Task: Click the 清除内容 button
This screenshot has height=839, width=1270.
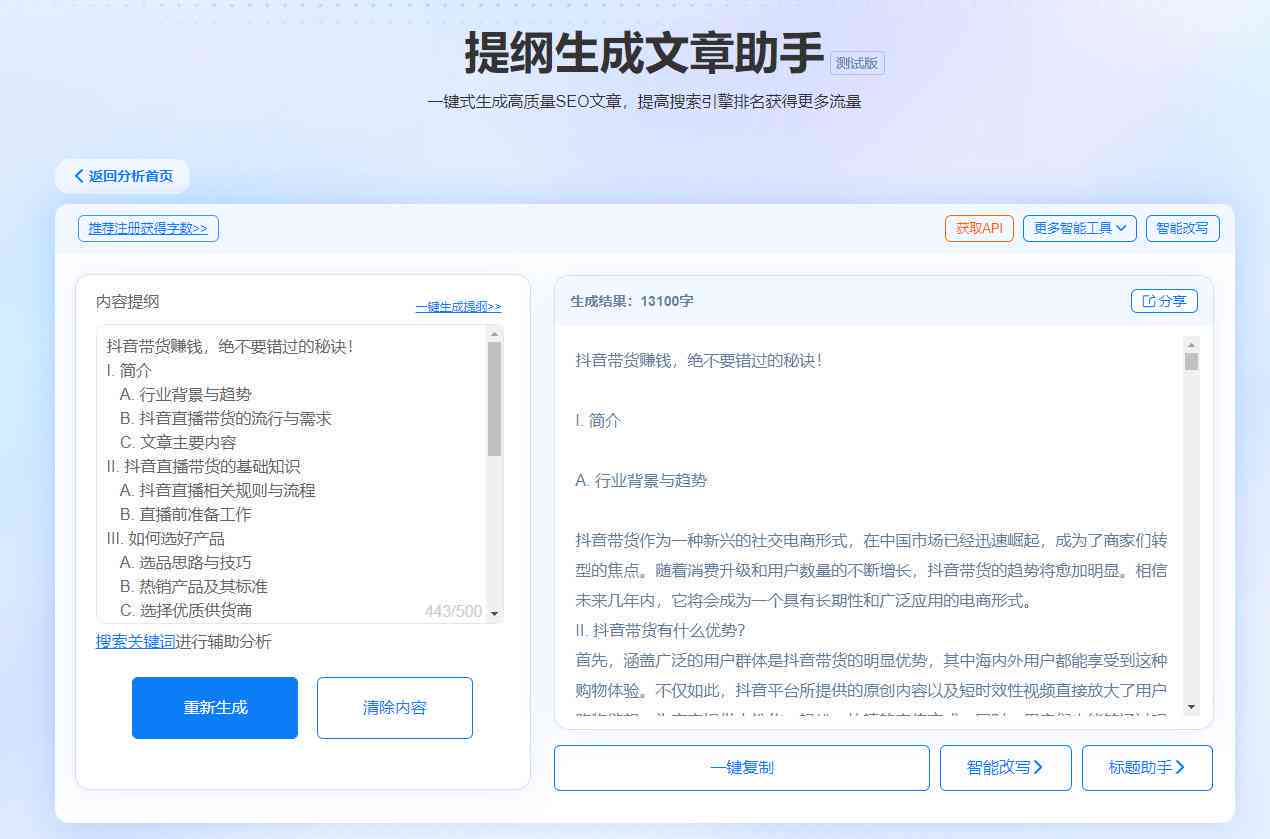Action: click(395, 708)
